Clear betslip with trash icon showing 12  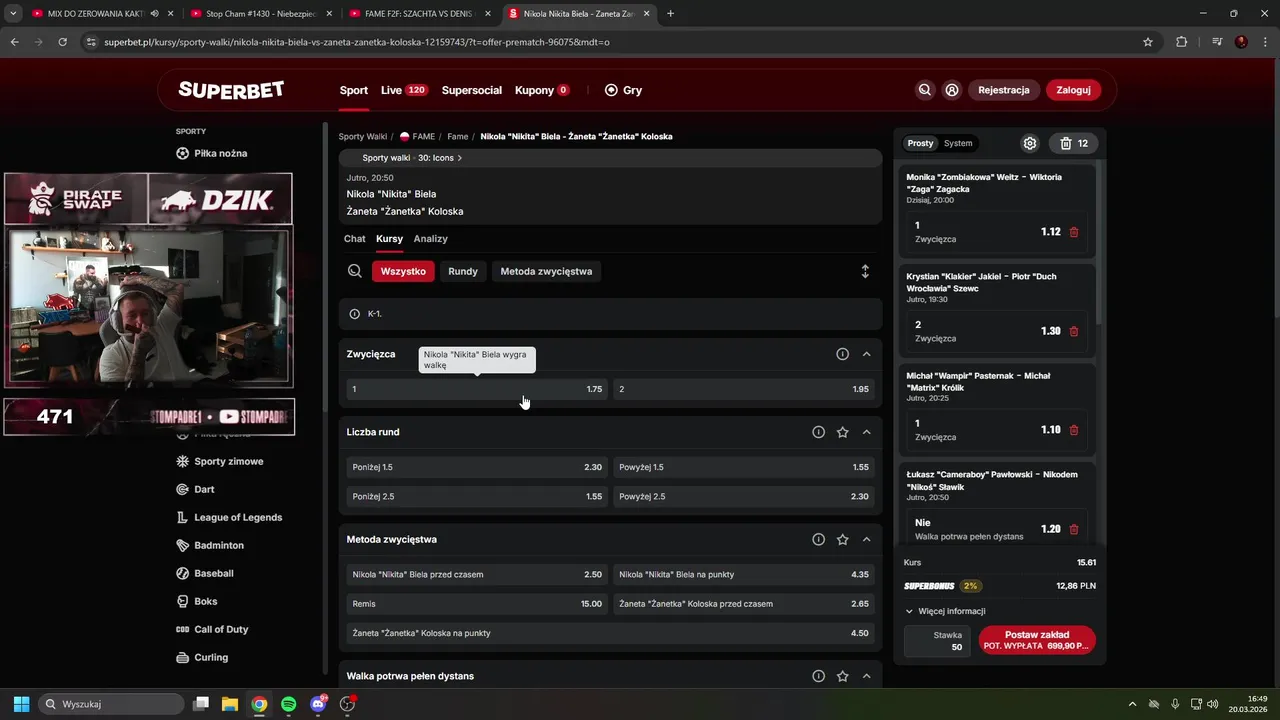click(1074, 143)
